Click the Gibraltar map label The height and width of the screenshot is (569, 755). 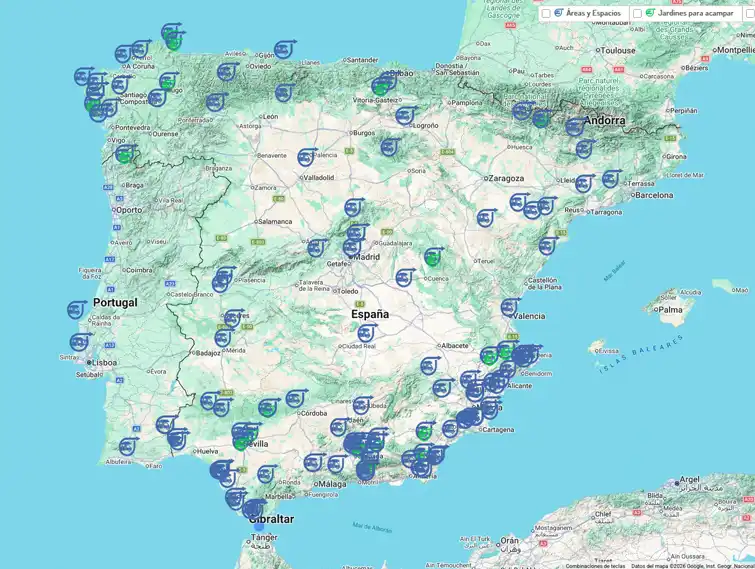(x=272, y=519)
